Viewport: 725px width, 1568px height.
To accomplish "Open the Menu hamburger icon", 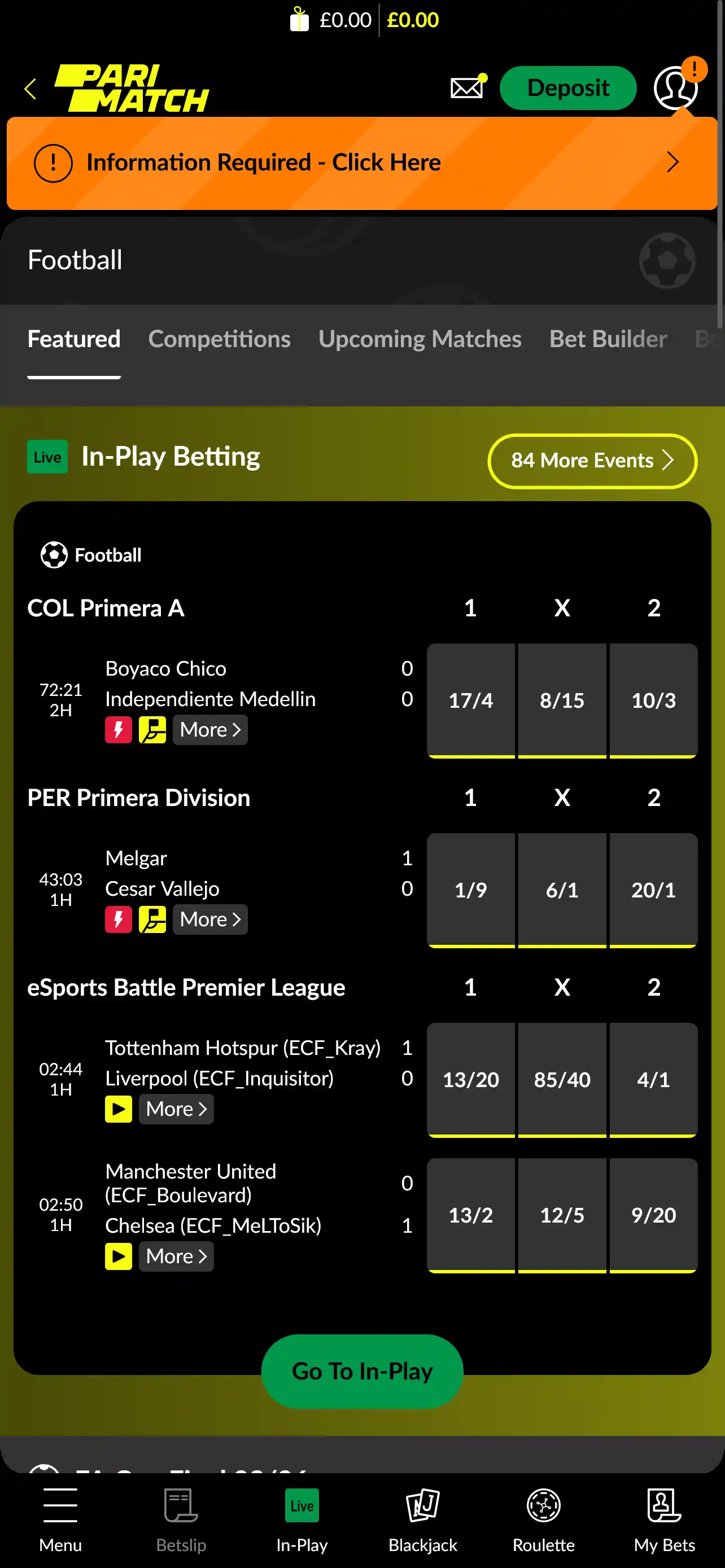I will coord(60,1519).
